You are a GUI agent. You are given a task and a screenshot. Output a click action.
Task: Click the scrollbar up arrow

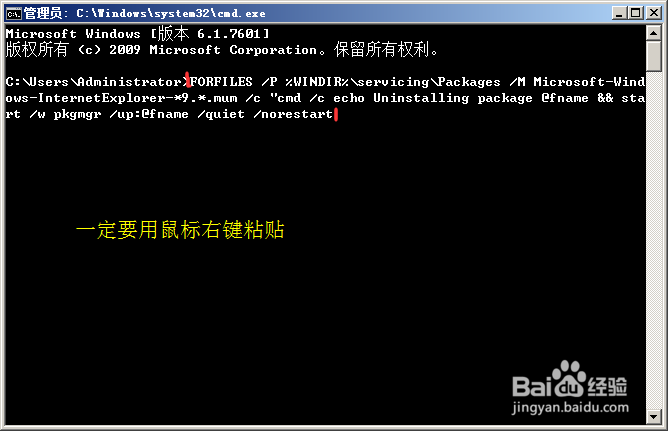654,33
